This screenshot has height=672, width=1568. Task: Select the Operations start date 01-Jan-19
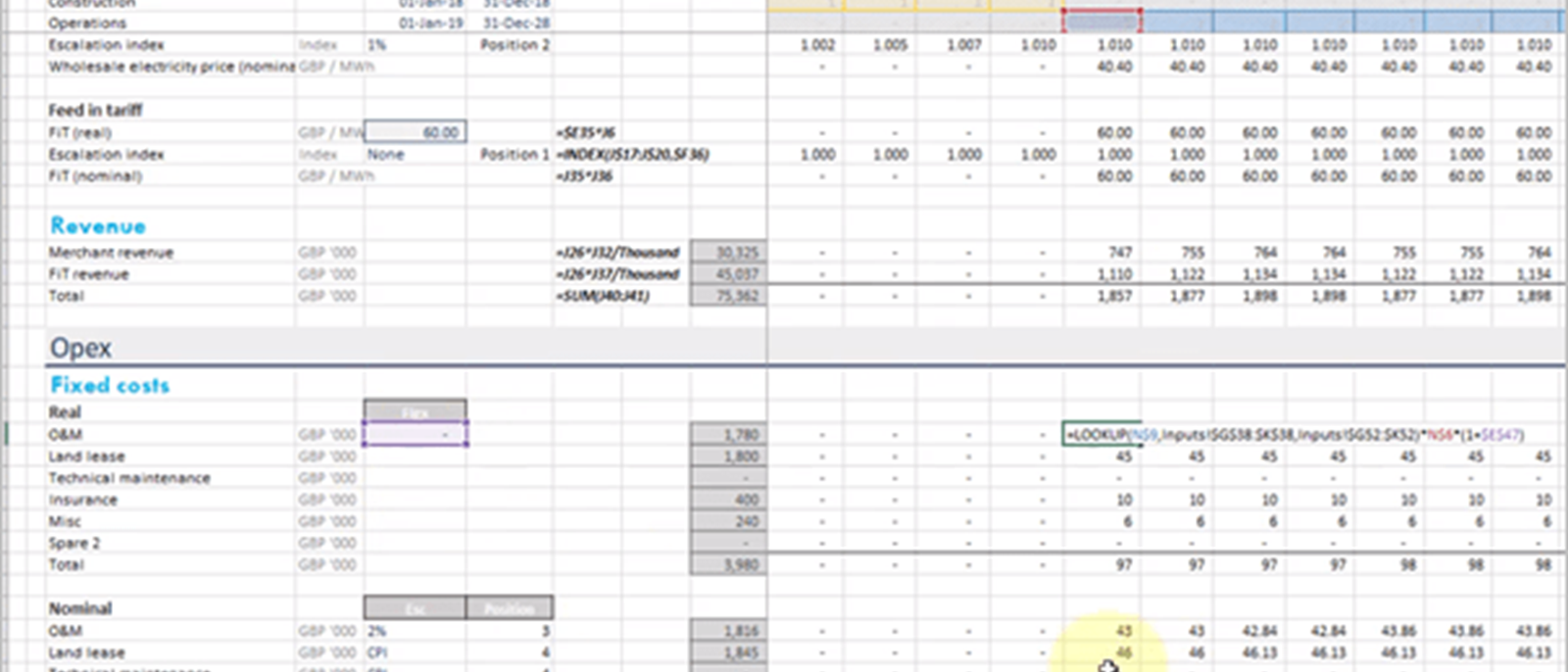(x=430, y=23)
